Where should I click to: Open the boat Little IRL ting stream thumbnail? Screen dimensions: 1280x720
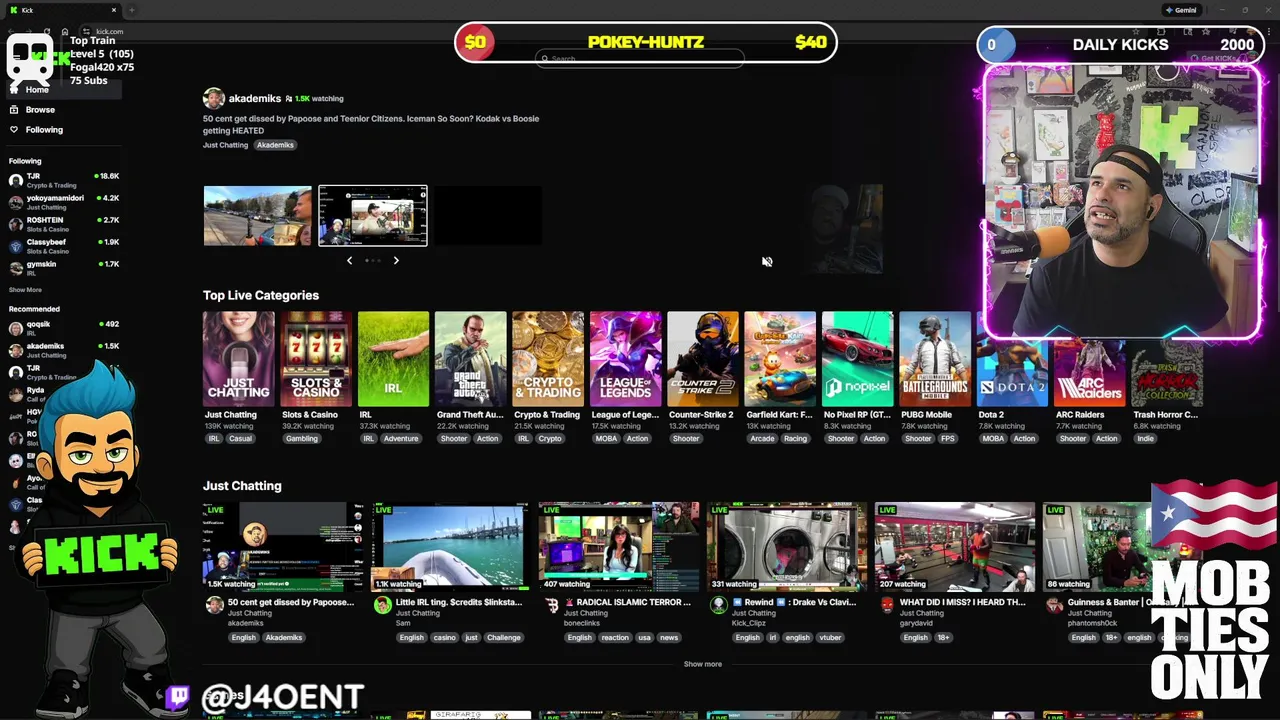450,546
